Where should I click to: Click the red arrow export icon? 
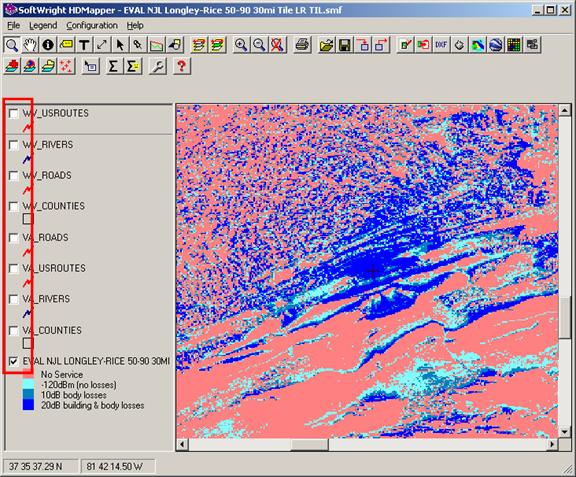pos(381,45)
